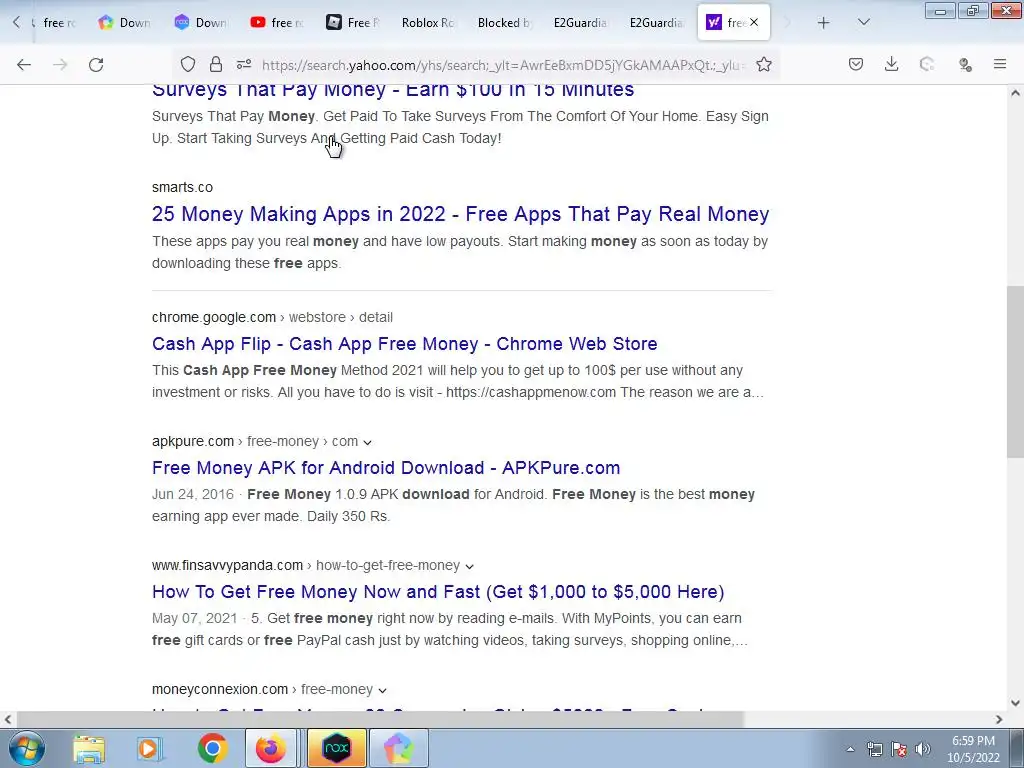Click the vertical scrollbar down arrow
This screenshot has height=768, width=1024.
tap(1015, 703)
